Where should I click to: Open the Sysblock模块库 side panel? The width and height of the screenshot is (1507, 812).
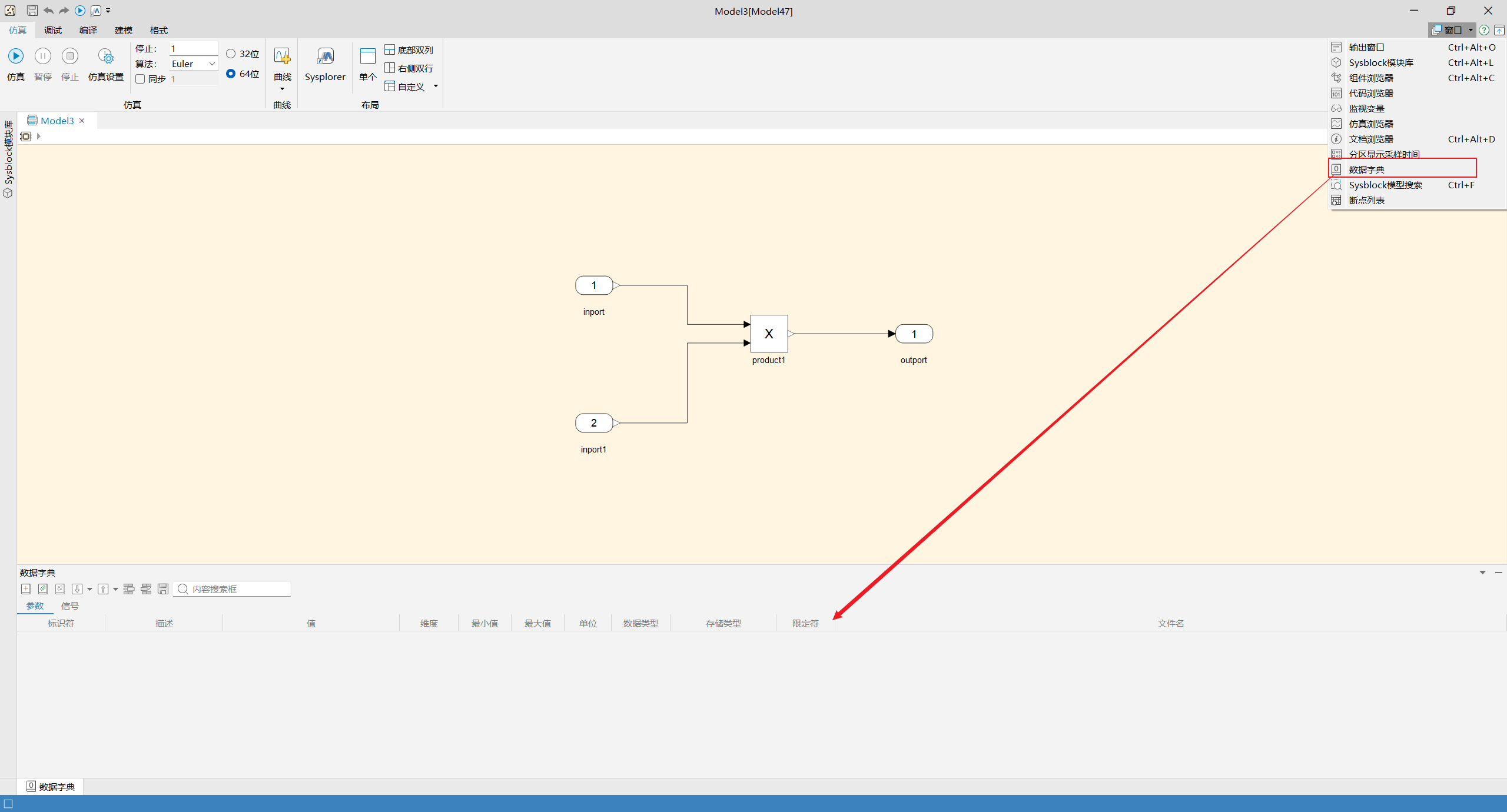[8, 159]
